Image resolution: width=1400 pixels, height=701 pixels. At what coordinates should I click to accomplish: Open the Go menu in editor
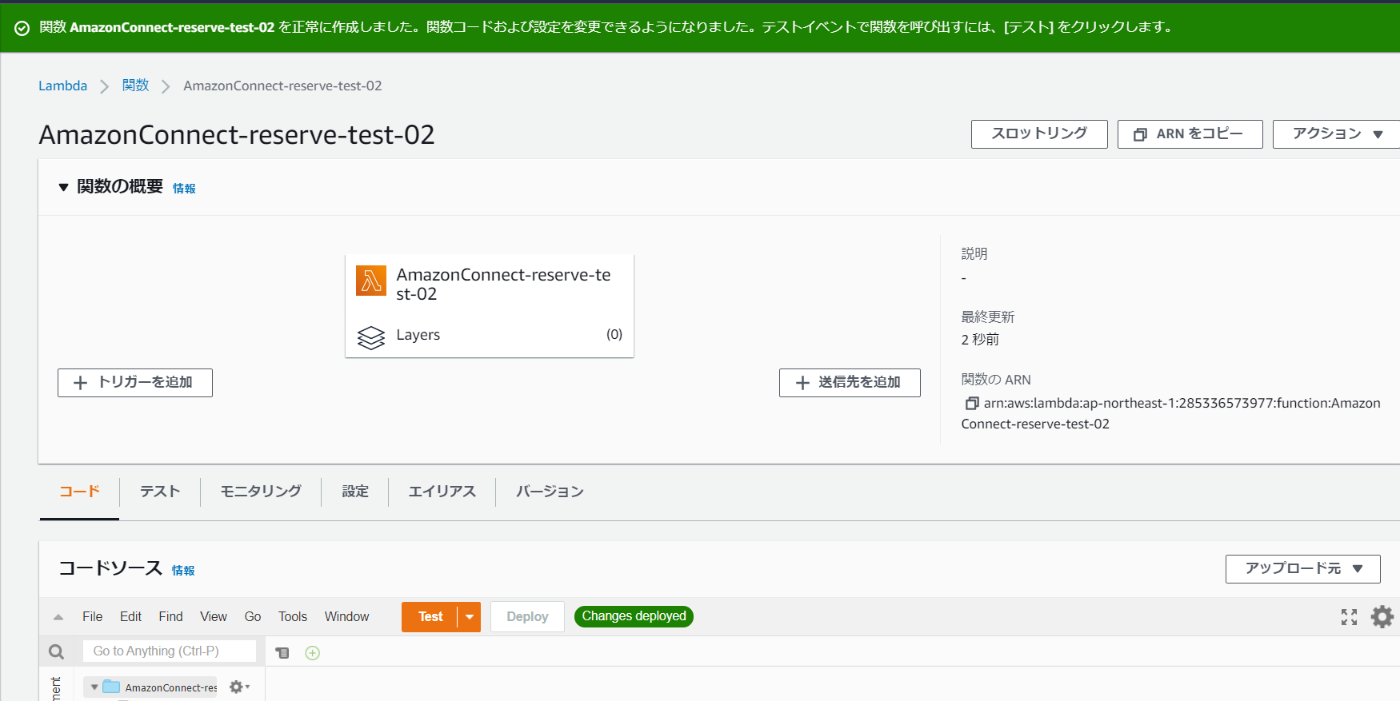point(253,617)
